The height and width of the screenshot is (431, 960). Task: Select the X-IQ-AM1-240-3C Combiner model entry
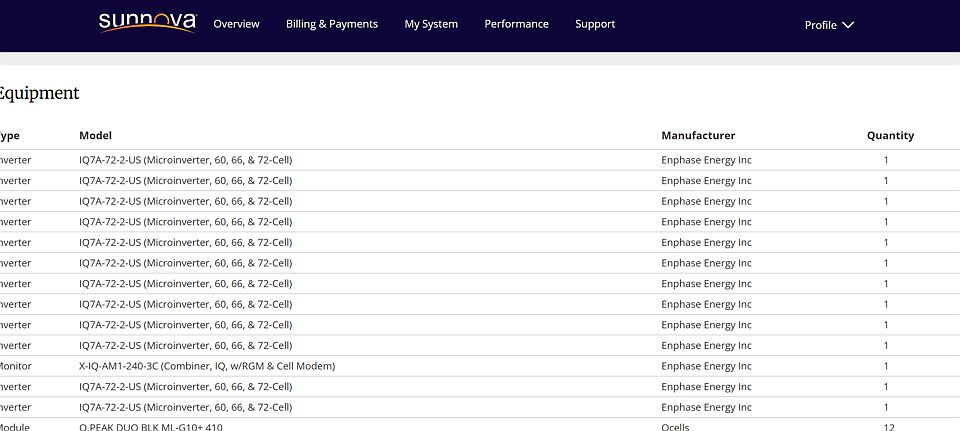coord(207,366)
